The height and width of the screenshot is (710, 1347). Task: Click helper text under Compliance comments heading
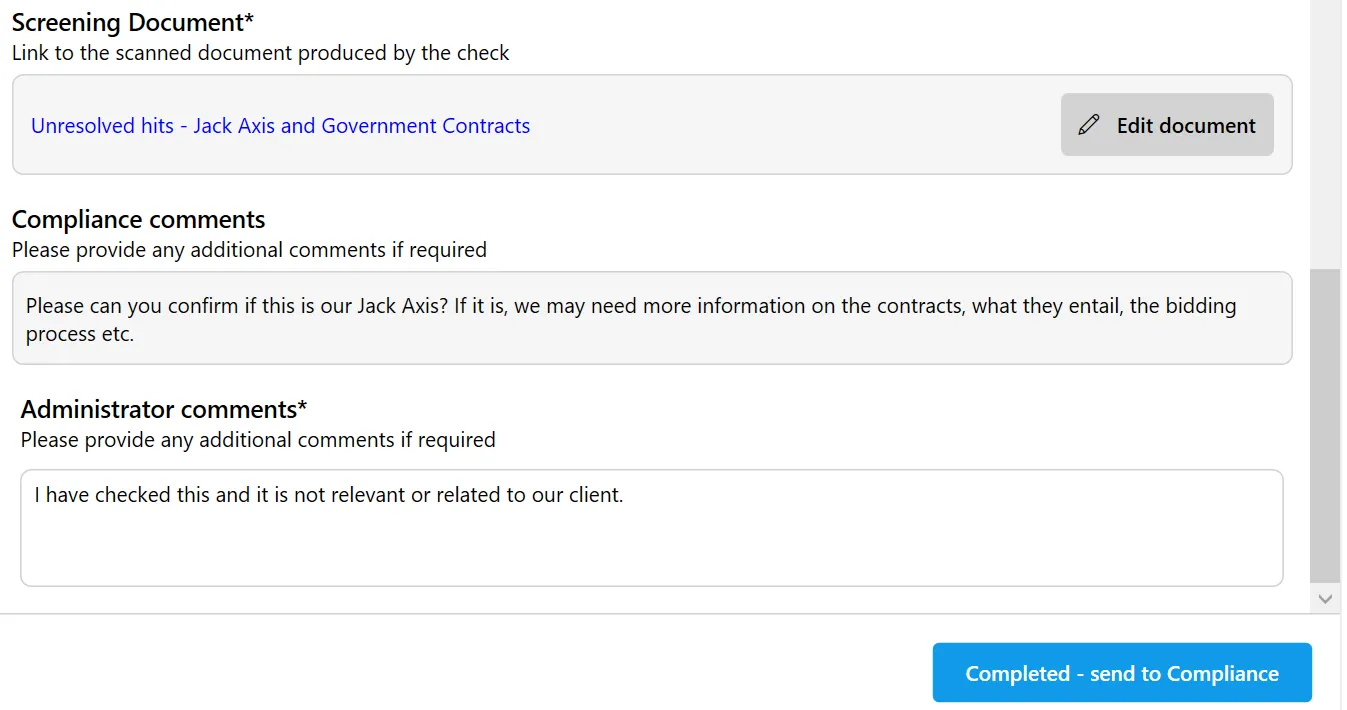(x=249, y=249)
